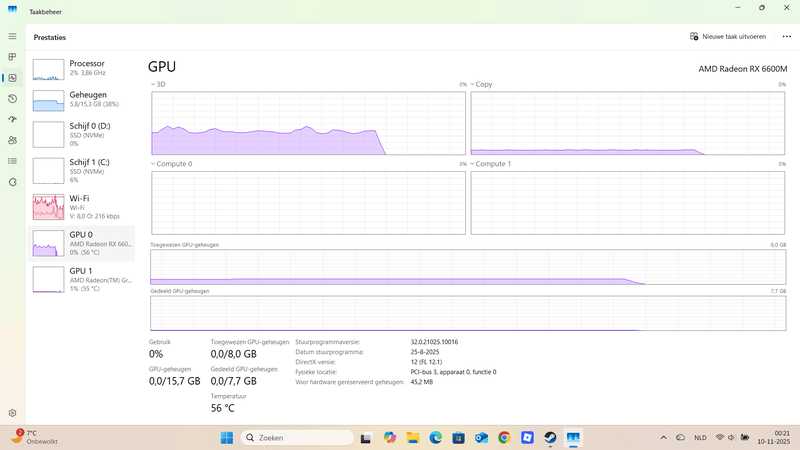Open the hamburger navigation menu

point(12,36)
